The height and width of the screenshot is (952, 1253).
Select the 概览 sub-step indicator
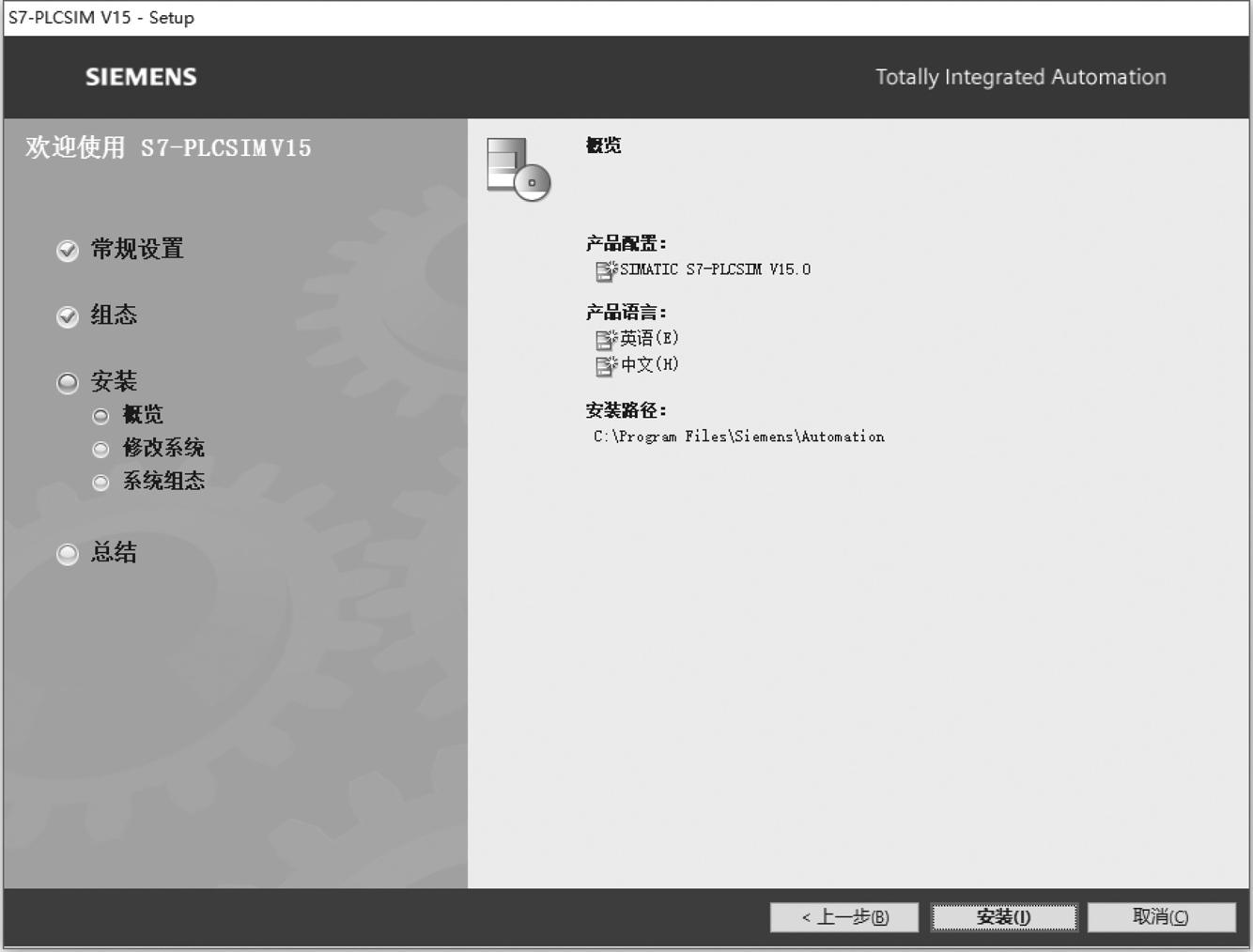101,416
